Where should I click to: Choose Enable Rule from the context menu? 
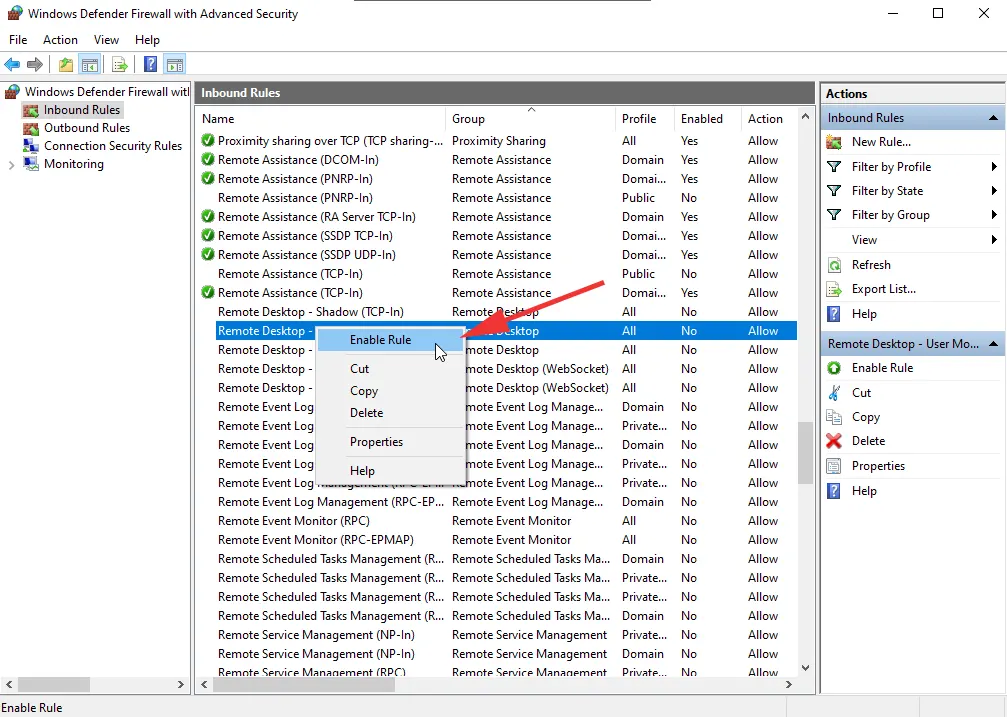[x=380, y=340]
